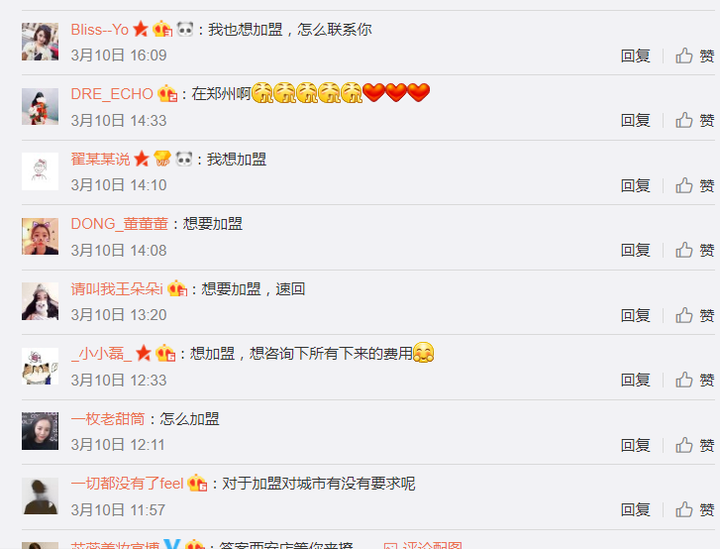This screenshot has height=549, width=720.
Task: Reply to _小小磊_'s 12:33 comment
Action: pyautogui.click(x=636, y=380)
